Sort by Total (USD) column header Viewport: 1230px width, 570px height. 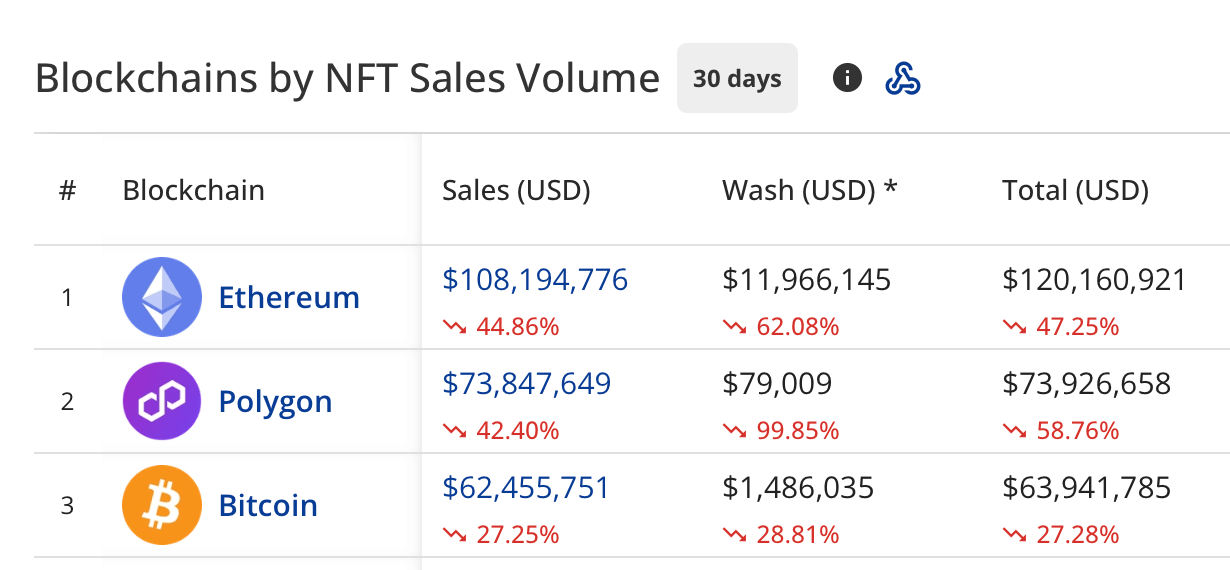pyautogui.click(x=1075, y=190)
